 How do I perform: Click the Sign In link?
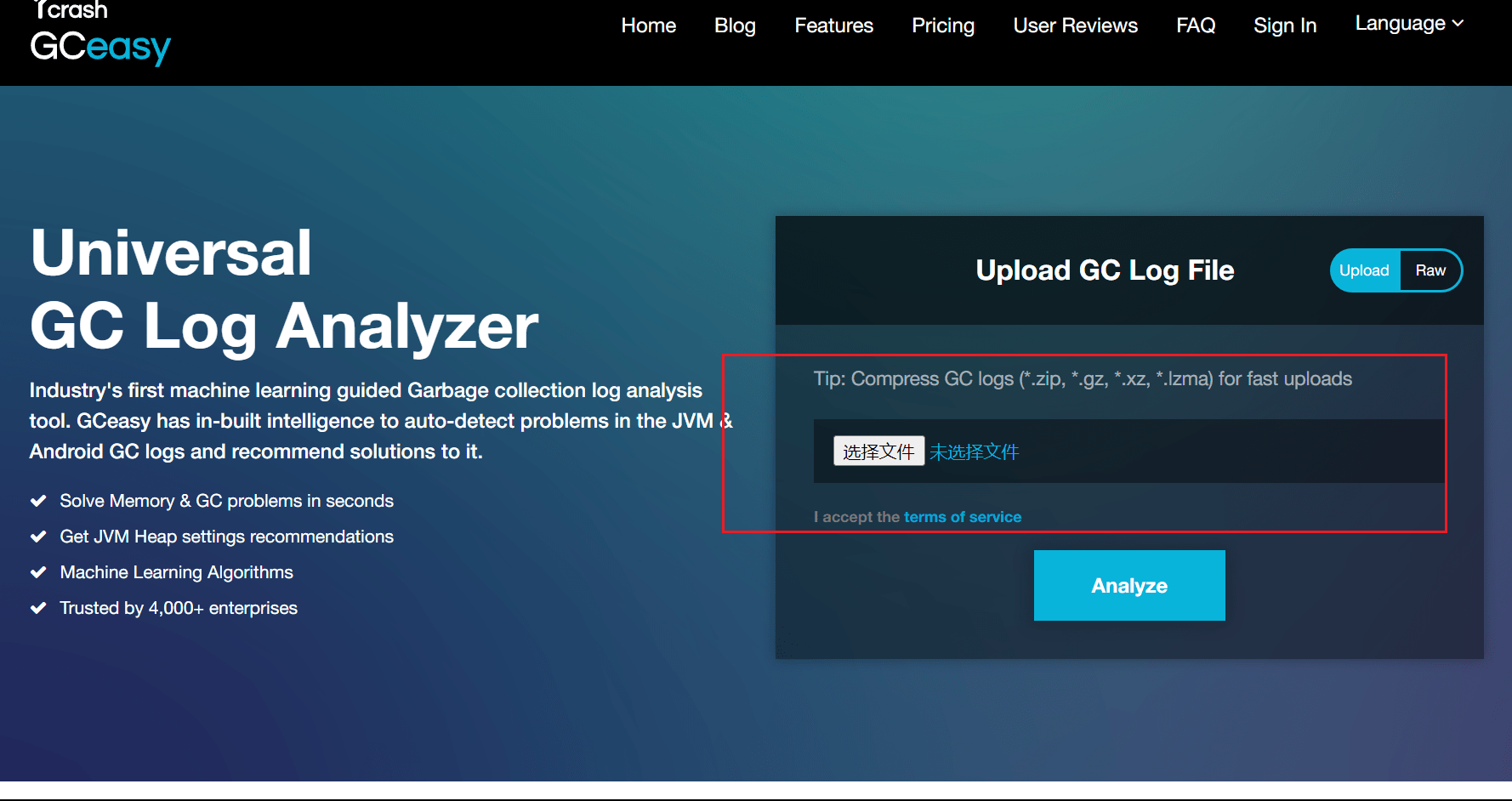click(x=1284, y=26)
